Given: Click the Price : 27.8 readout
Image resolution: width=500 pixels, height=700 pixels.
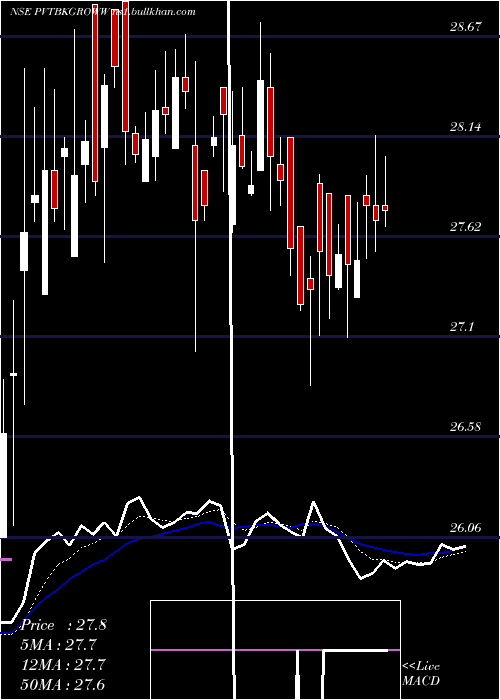Looking at the screenshot, I should coord(64,625).
